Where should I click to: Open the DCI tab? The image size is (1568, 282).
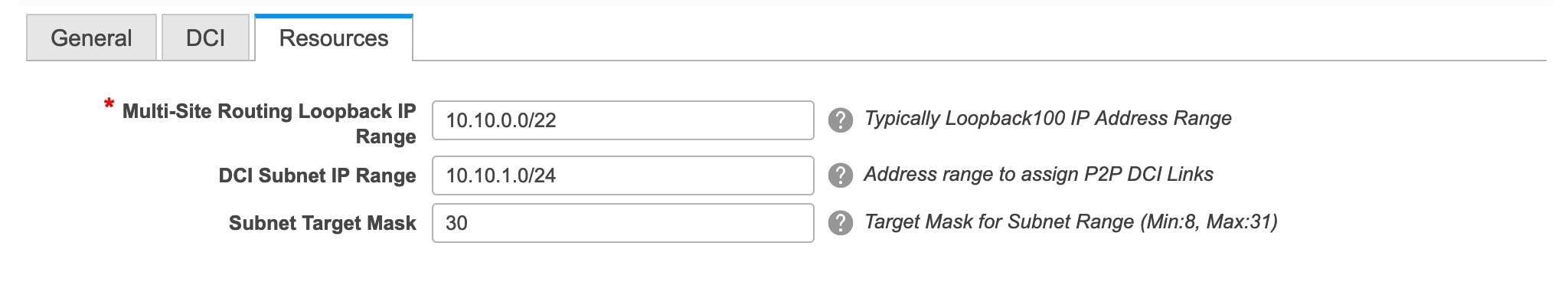click(205, 38)
